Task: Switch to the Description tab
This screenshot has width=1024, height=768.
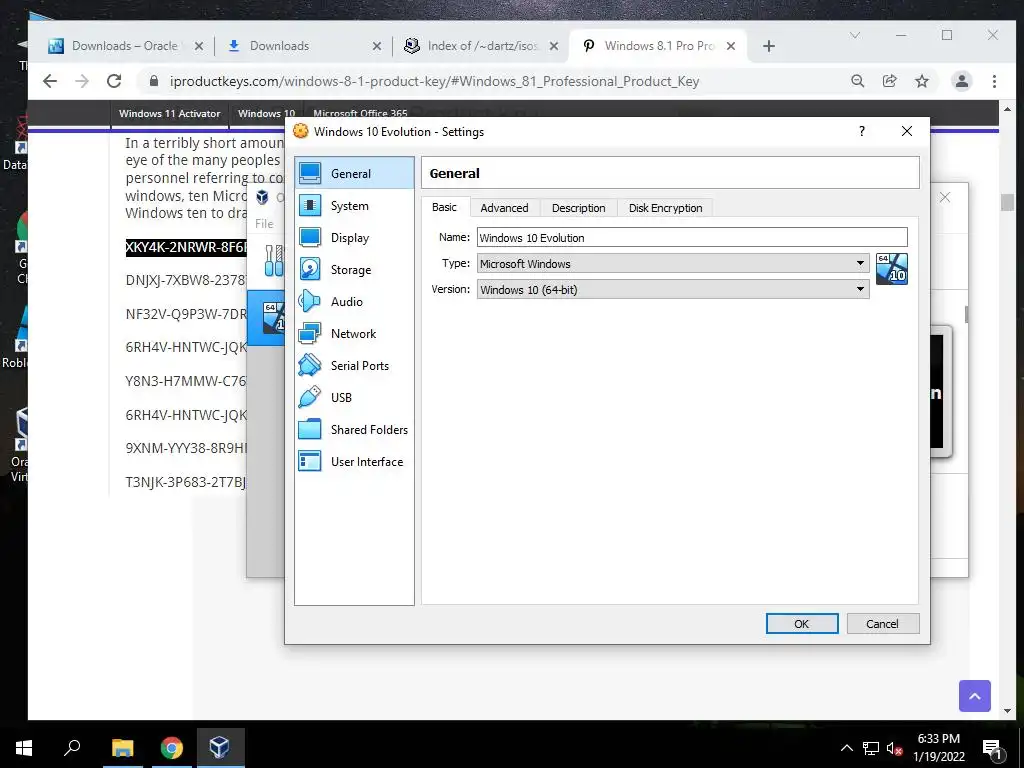Action: (x=579, y=208)
